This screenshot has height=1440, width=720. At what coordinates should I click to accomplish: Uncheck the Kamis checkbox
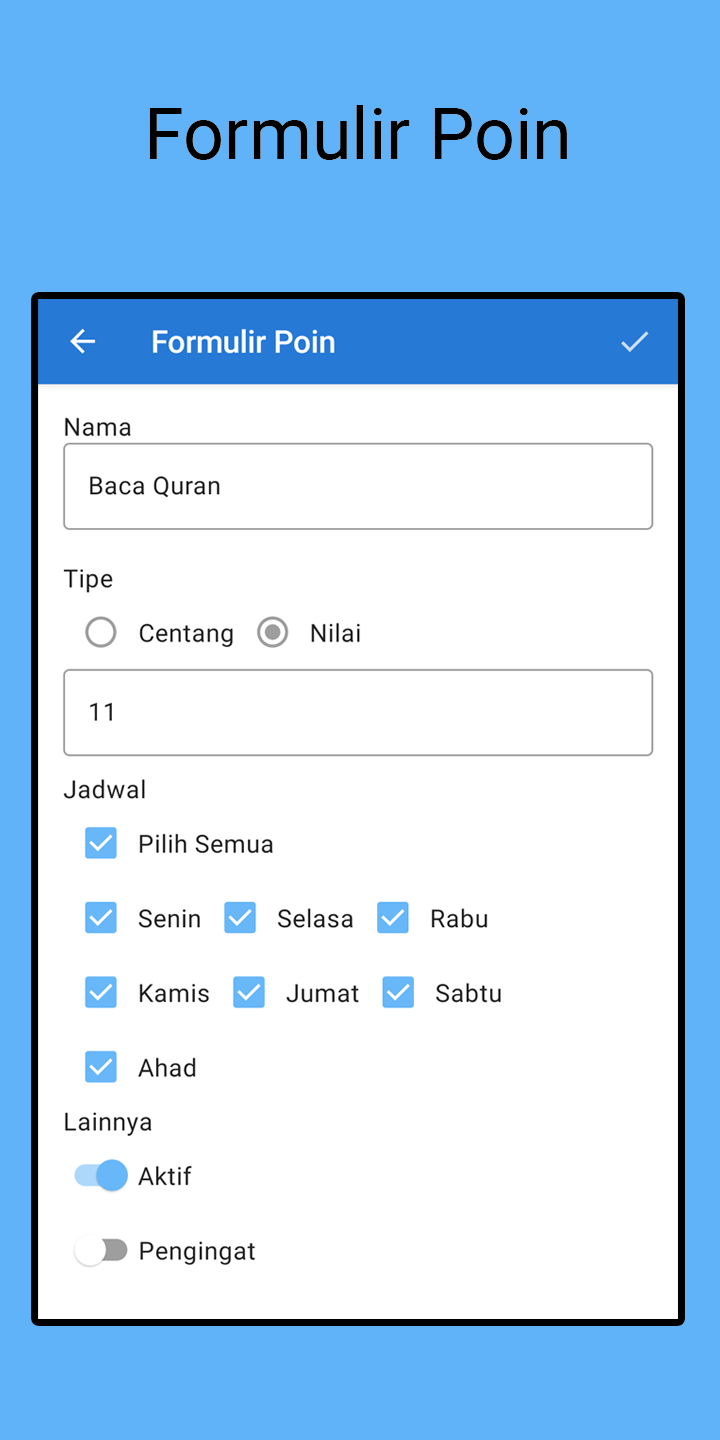click(101, 993)
